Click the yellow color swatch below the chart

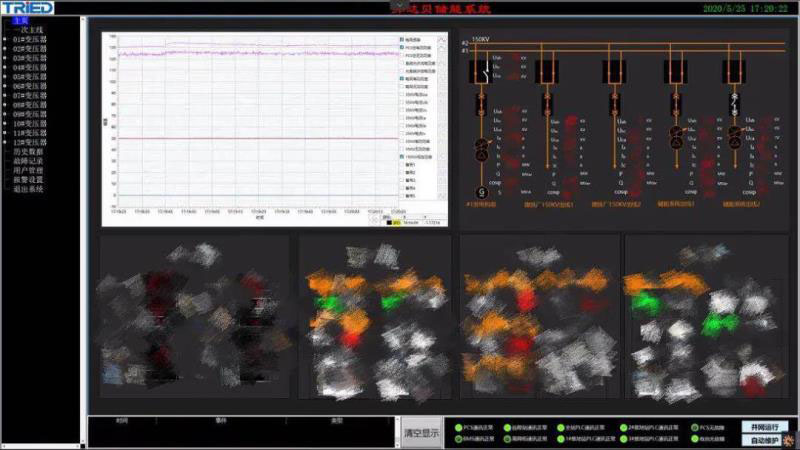(x=396, y=223)
